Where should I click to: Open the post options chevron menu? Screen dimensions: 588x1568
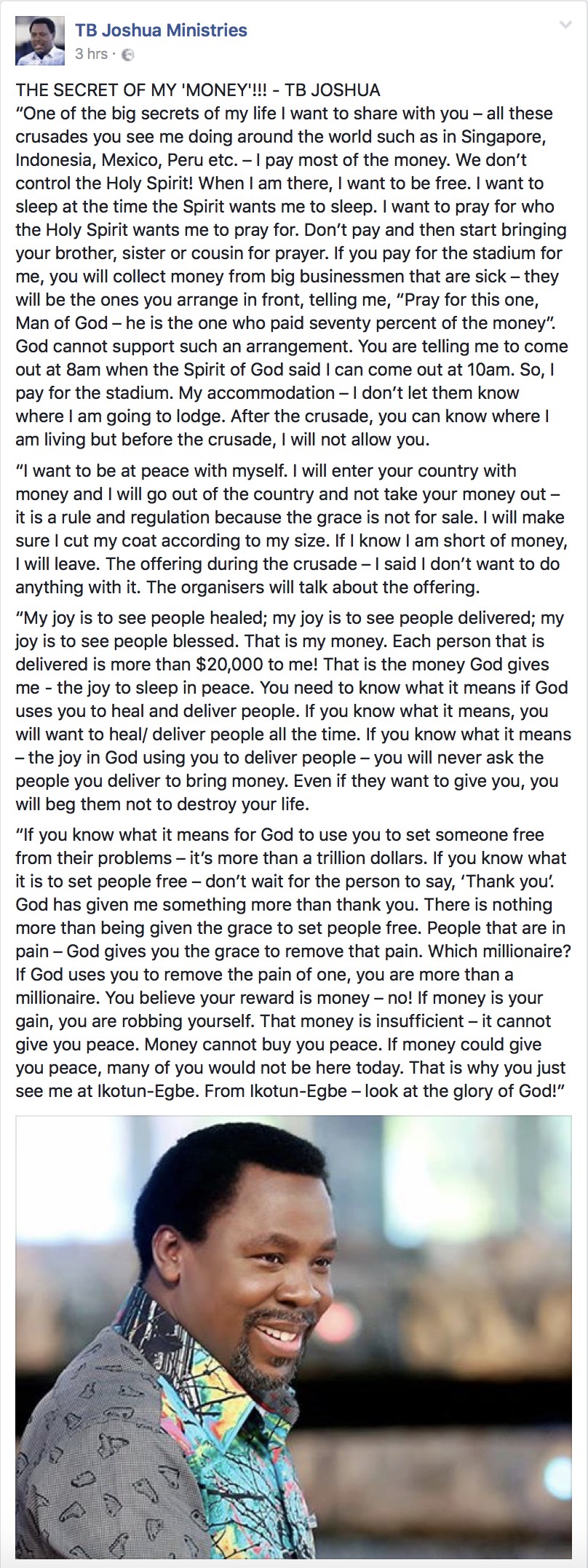pyautogui.click(x=565, y=26)
